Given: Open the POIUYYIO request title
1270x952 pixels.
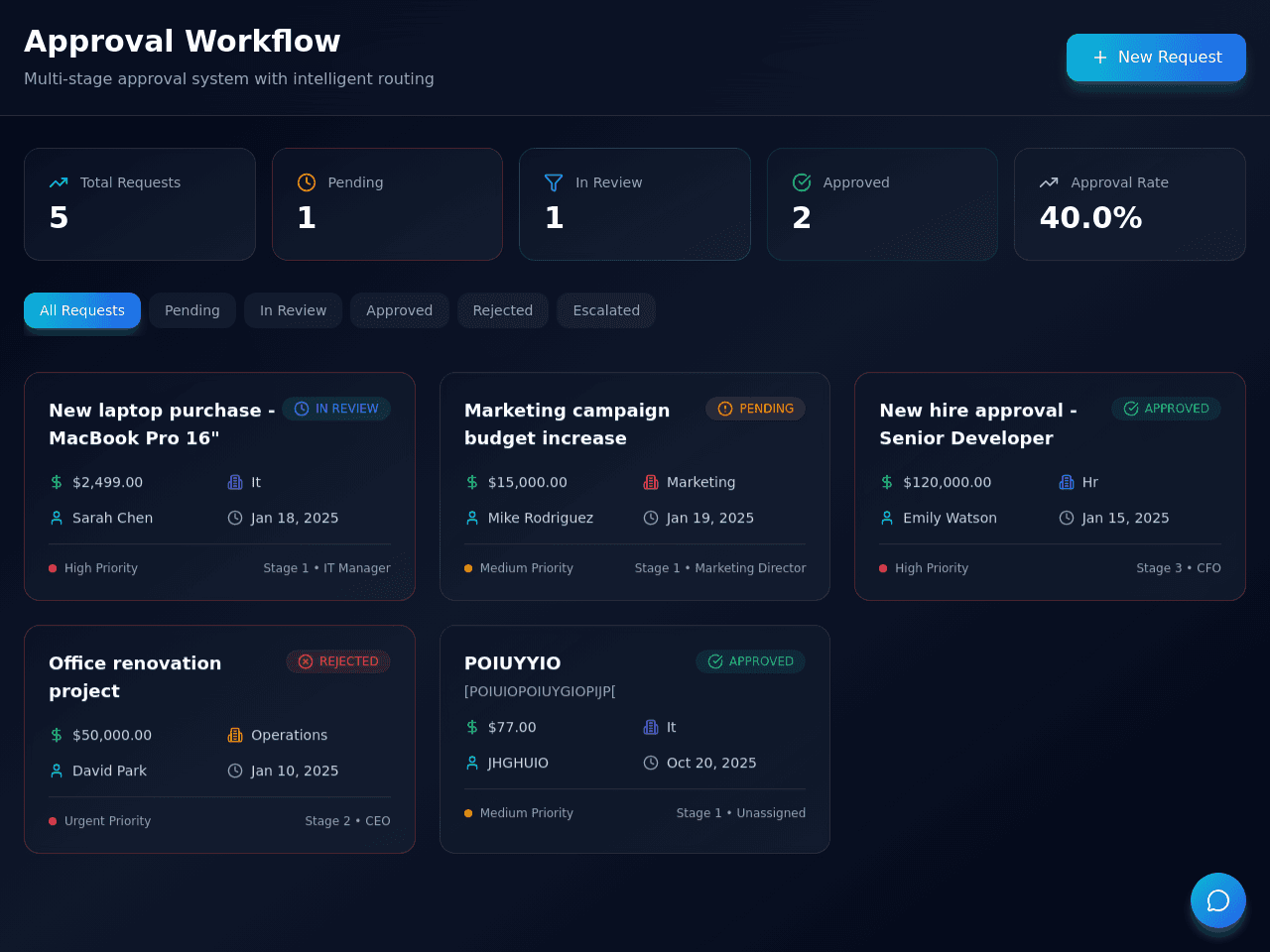Looking at the screenshot, I should (513, 663).
